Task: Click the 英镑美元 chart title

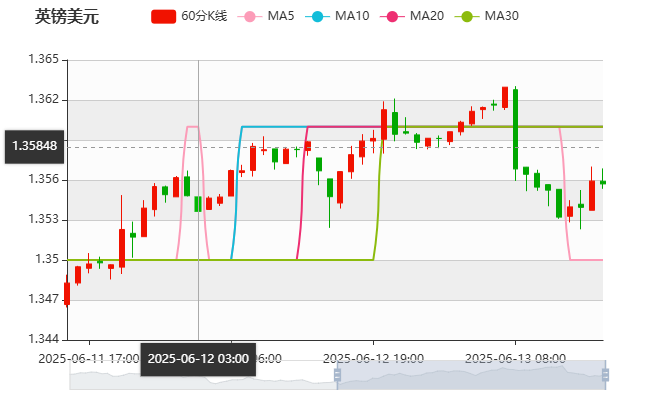Action: [66, 16]
